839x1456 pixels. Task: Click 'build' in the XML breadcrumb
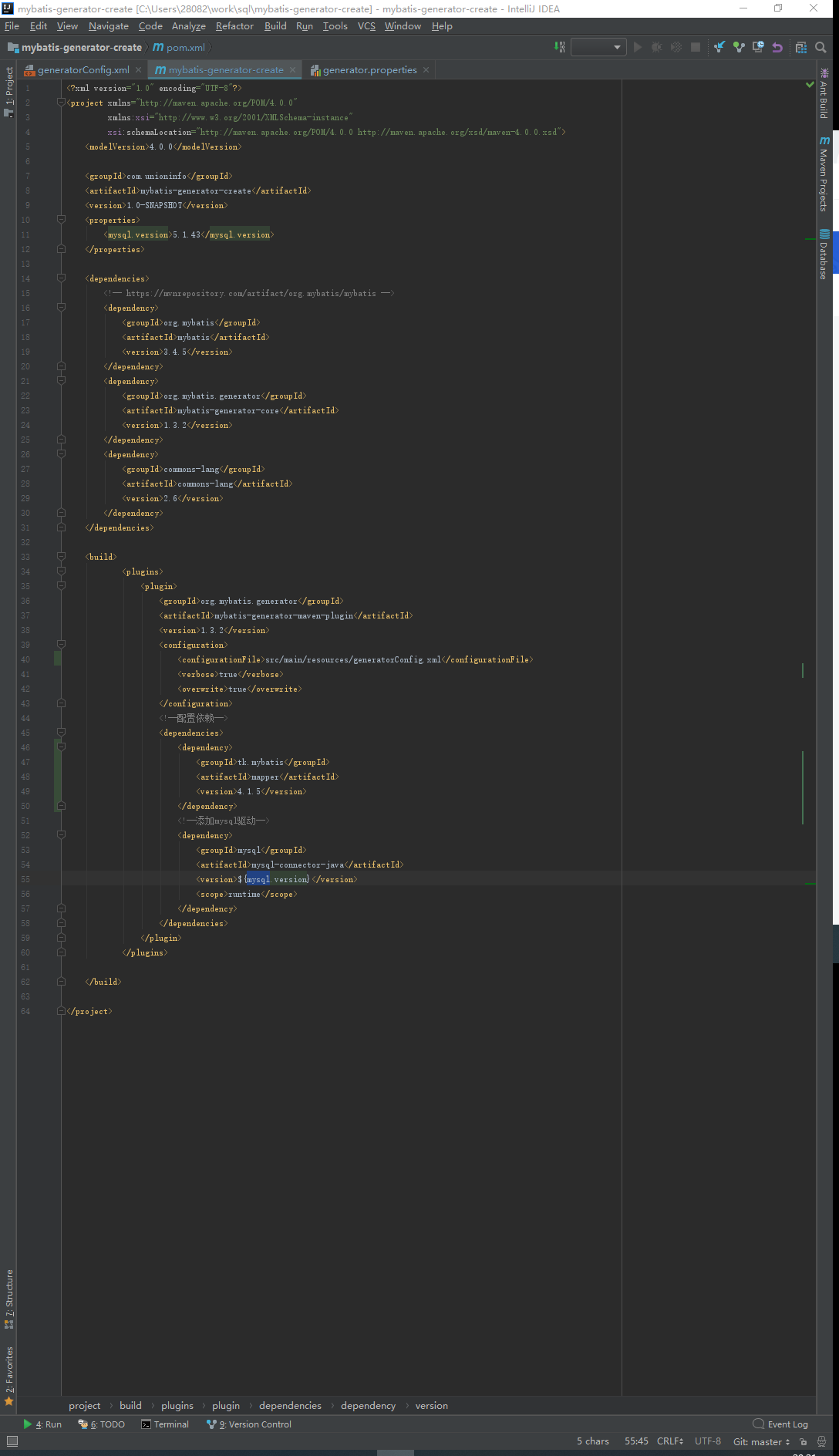pos(130,1405)
